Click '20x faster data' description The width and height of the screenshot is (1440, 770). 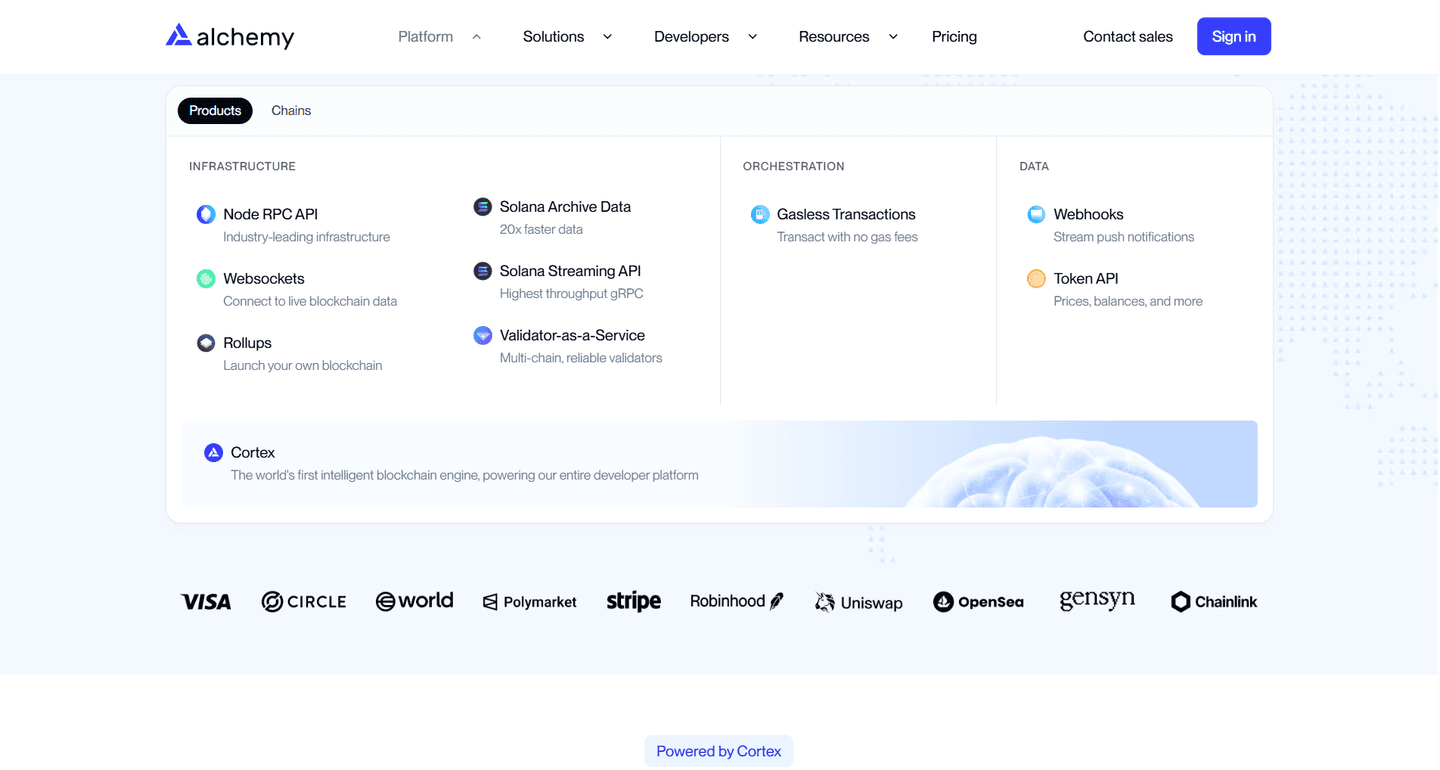tap(541, 229)
